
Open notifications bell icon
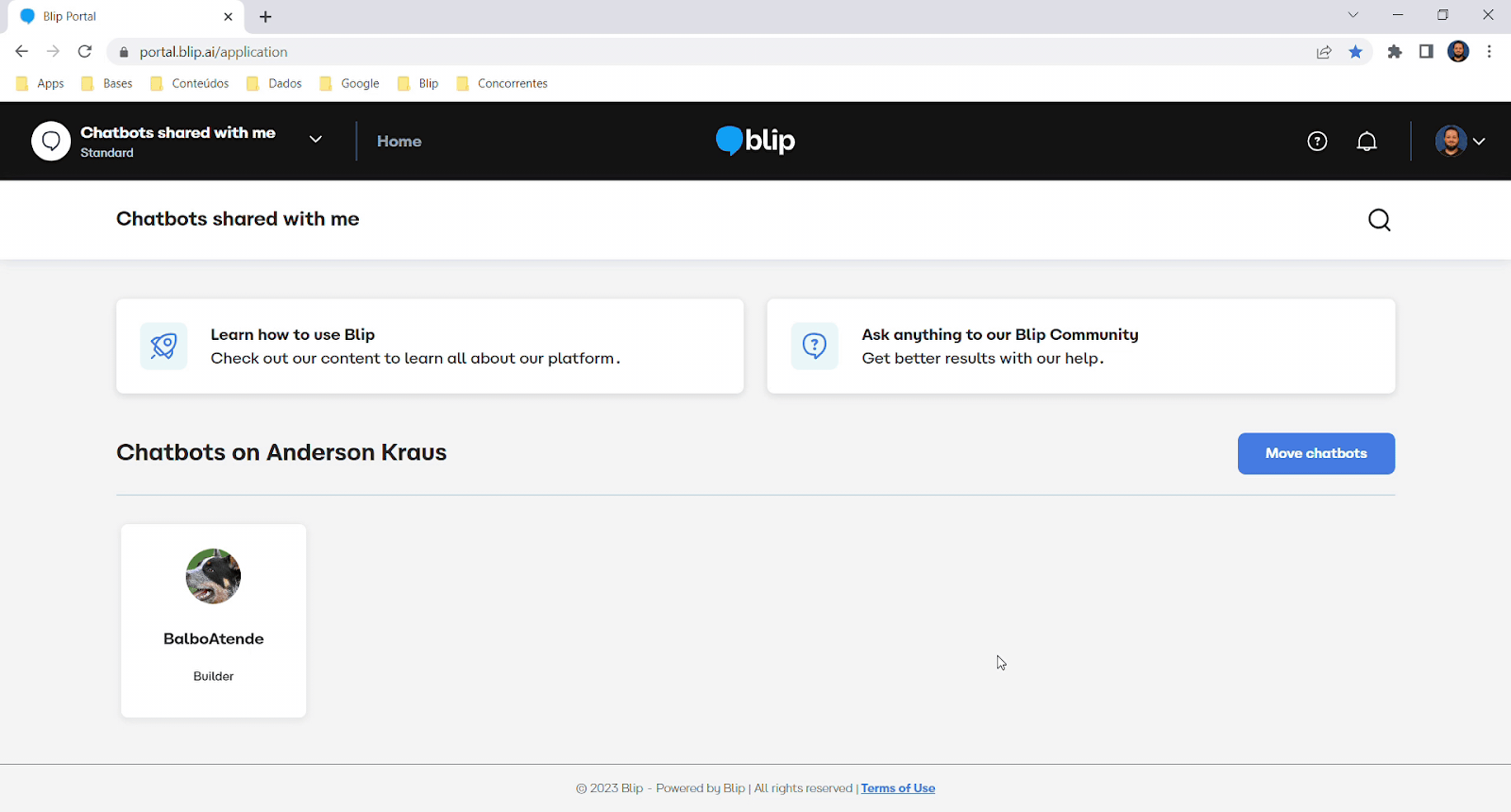tap(1367, 142)
